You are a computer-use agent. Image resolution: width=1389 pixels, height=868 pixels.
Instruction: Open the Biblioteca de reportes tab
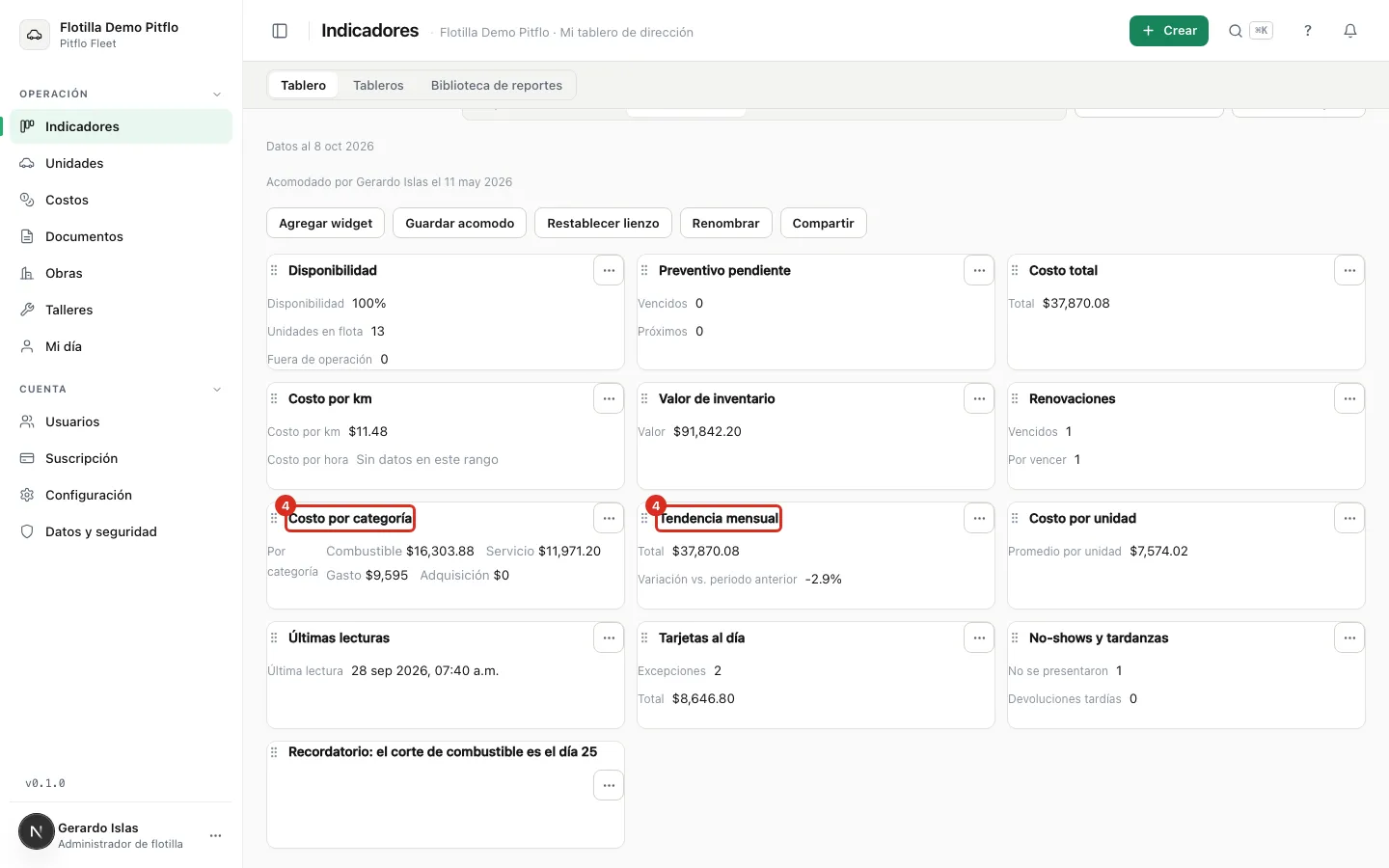click(497, 85)
